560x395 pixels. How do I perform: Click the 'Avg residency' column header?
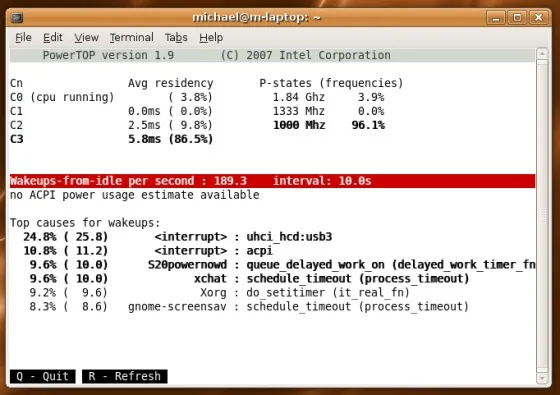click(170, 83)
